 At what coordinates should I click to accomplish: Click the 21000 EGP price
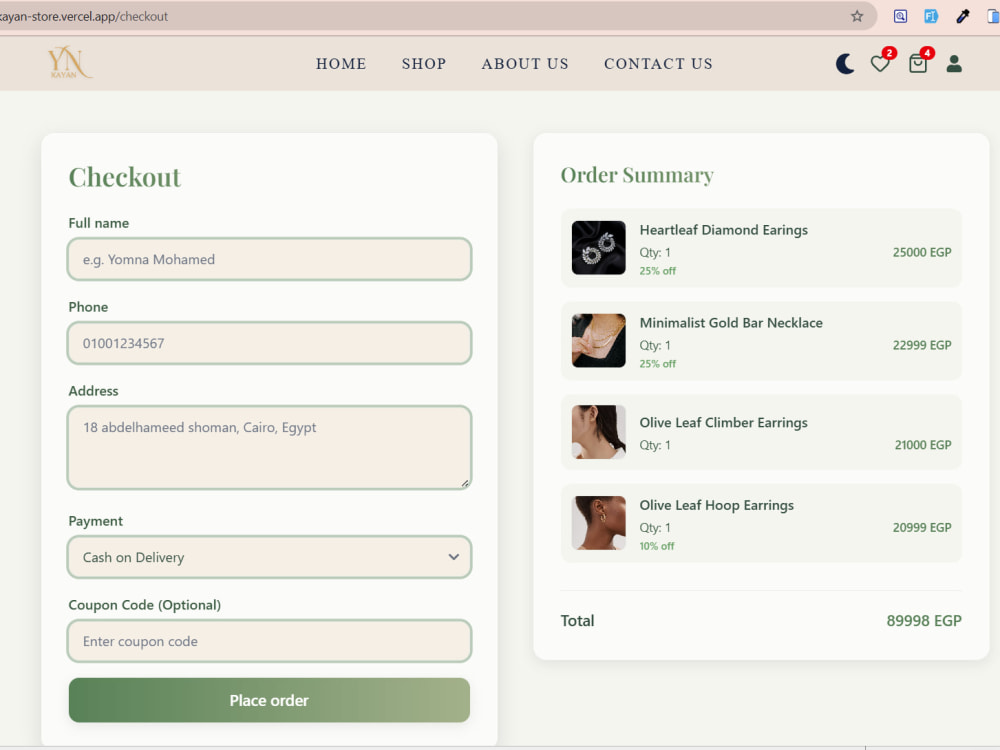(923, 445)
